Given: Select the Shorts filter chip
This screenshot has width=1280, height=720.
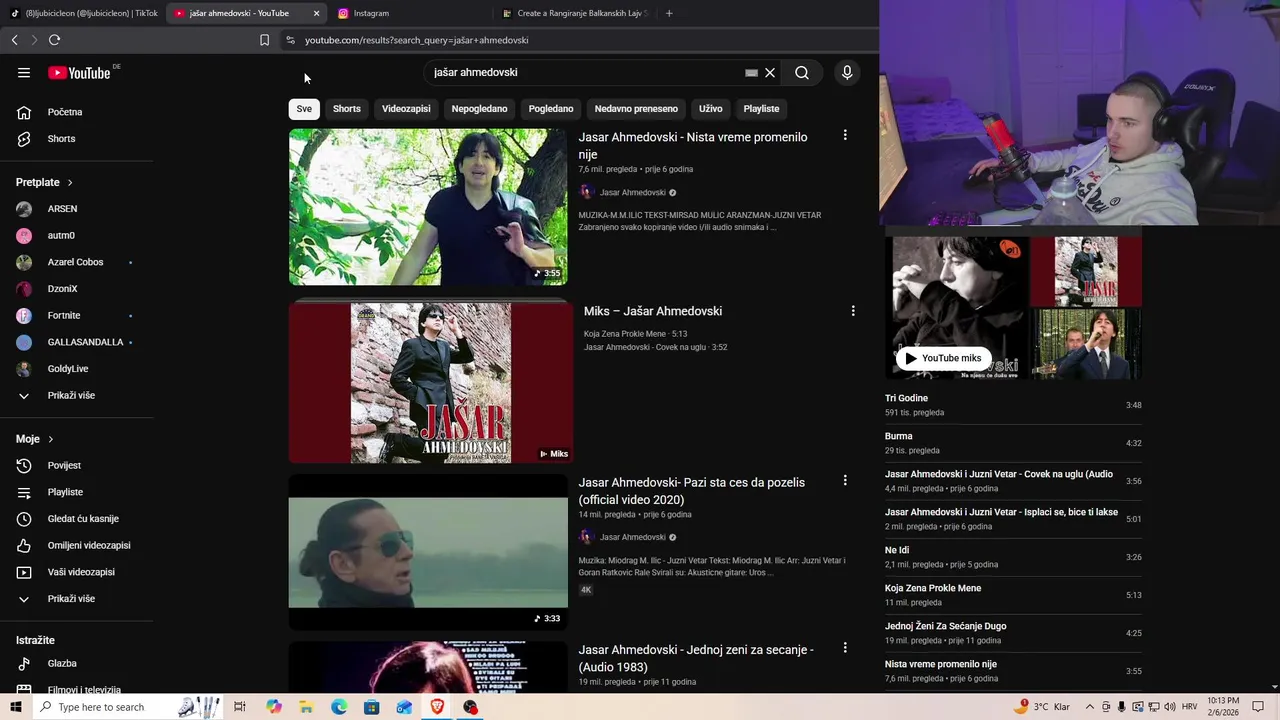Looking at the screenshot, I should tap(347, 109).
